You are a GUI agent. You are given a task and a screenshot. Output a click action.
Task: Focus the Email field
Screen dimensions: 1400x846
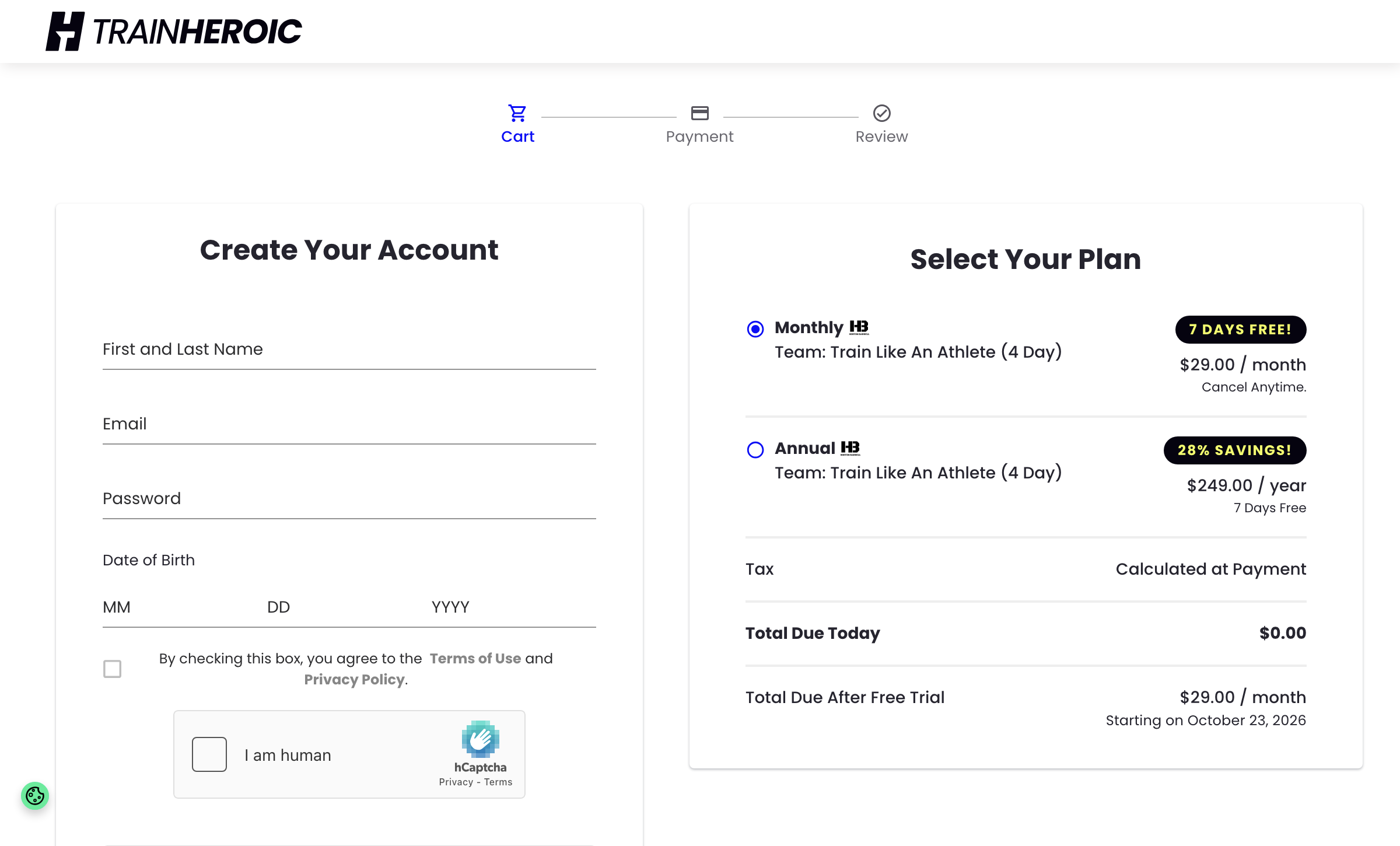[349, 424]
